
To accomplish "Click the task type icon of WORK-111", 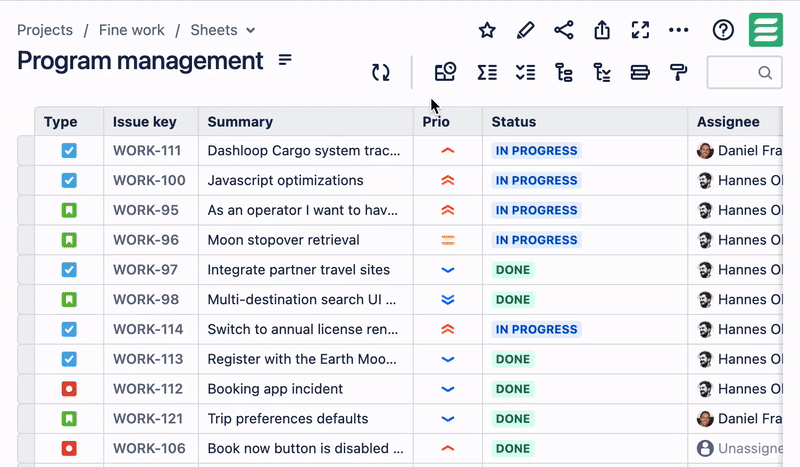I will pyautogui.click(x=69, y=151).
